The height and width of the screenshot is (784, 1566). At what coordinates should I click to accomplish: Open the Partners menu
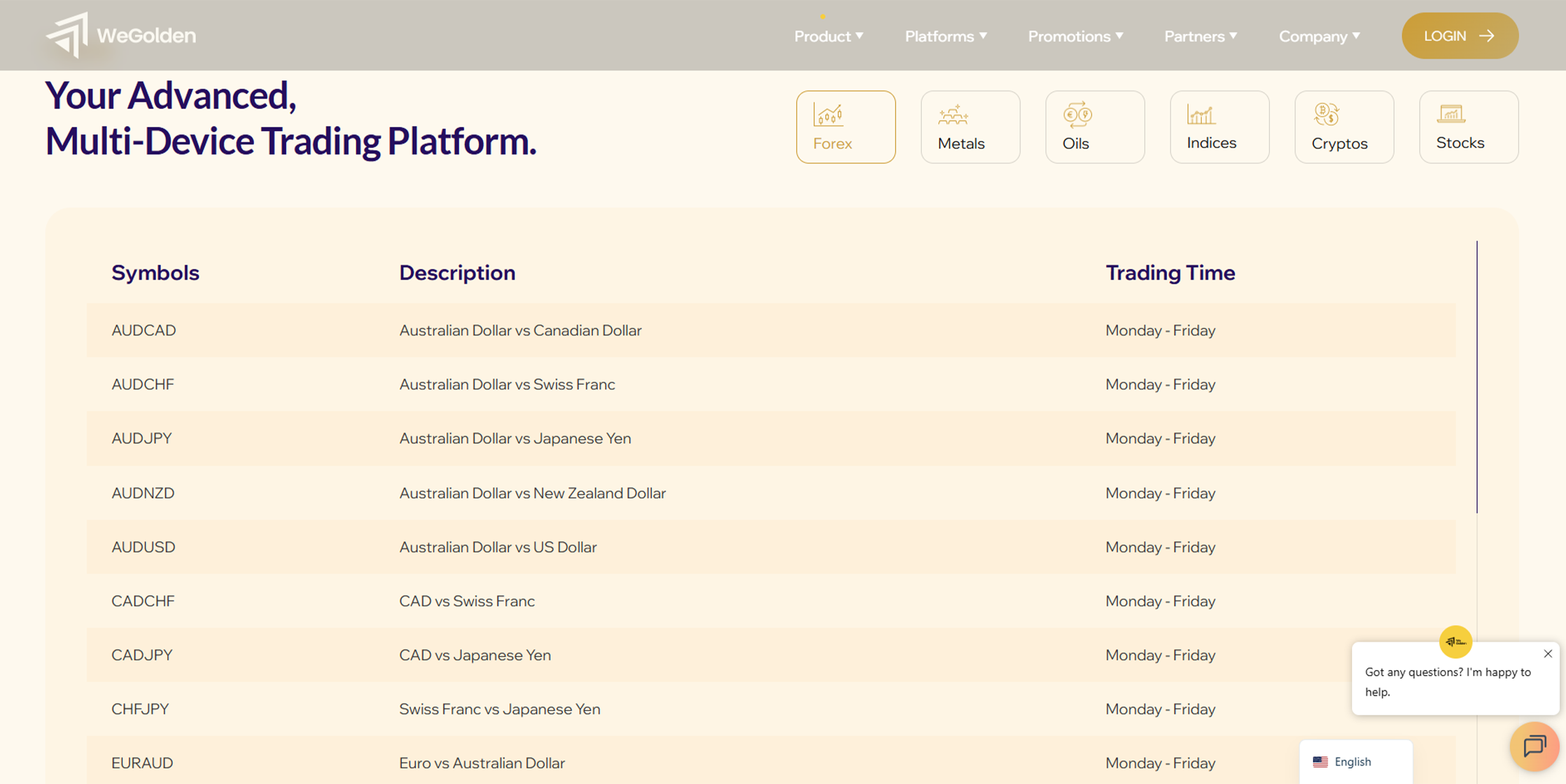(1200, 36)
